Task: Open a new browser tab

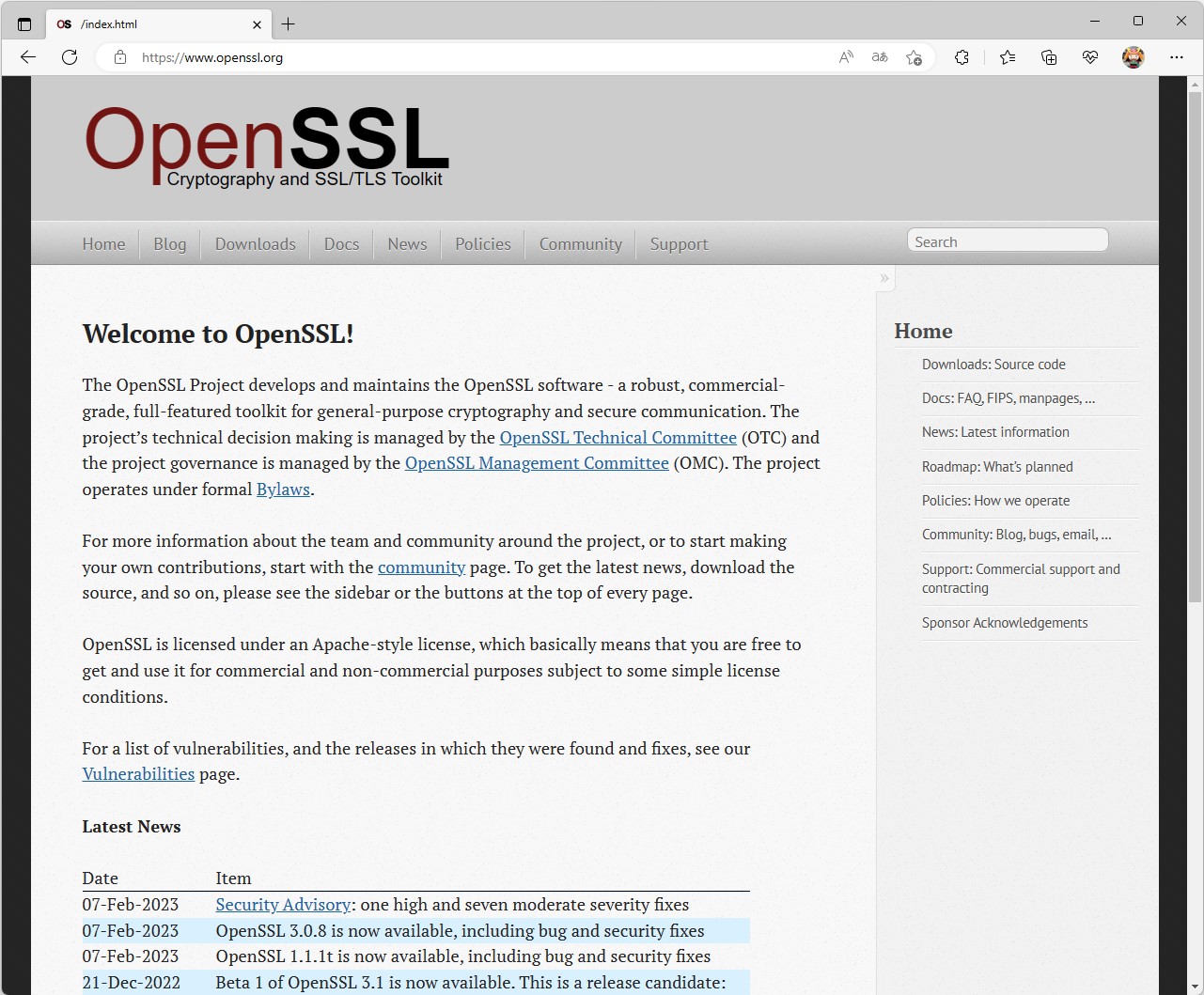Action: 289,23
